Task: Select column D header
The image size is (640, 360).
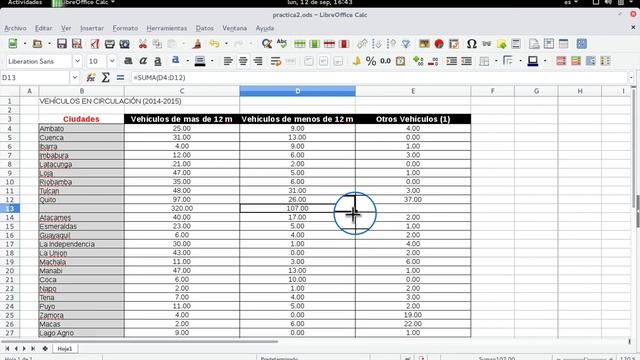Action: pyautogui.click(x=297, y=91)
